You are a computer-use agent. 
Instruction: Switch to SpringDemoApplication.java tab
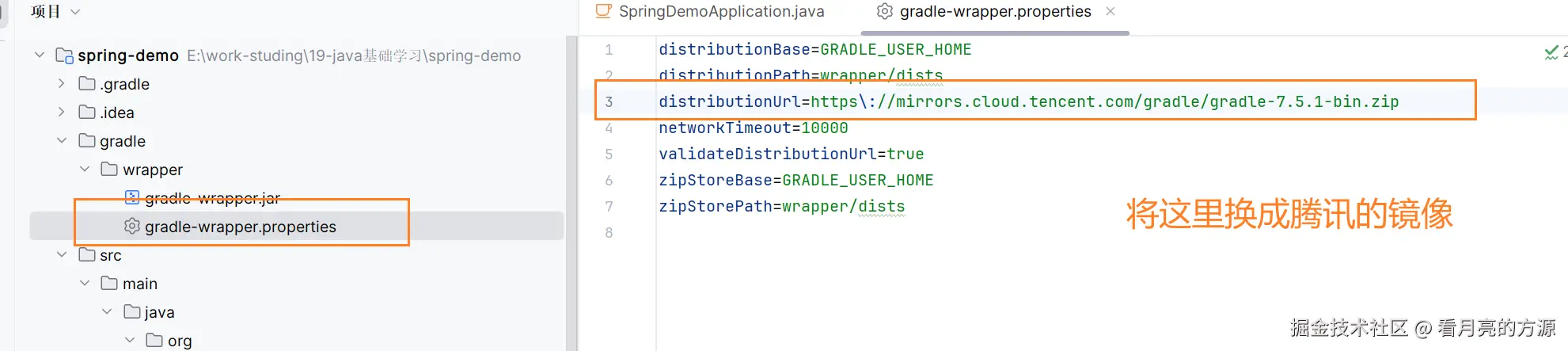coord(710,12)
